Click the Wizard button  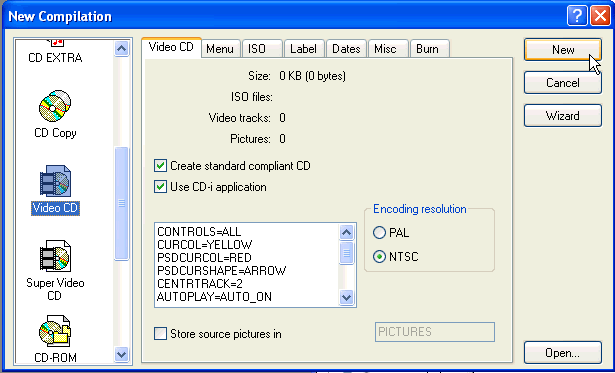563,116
